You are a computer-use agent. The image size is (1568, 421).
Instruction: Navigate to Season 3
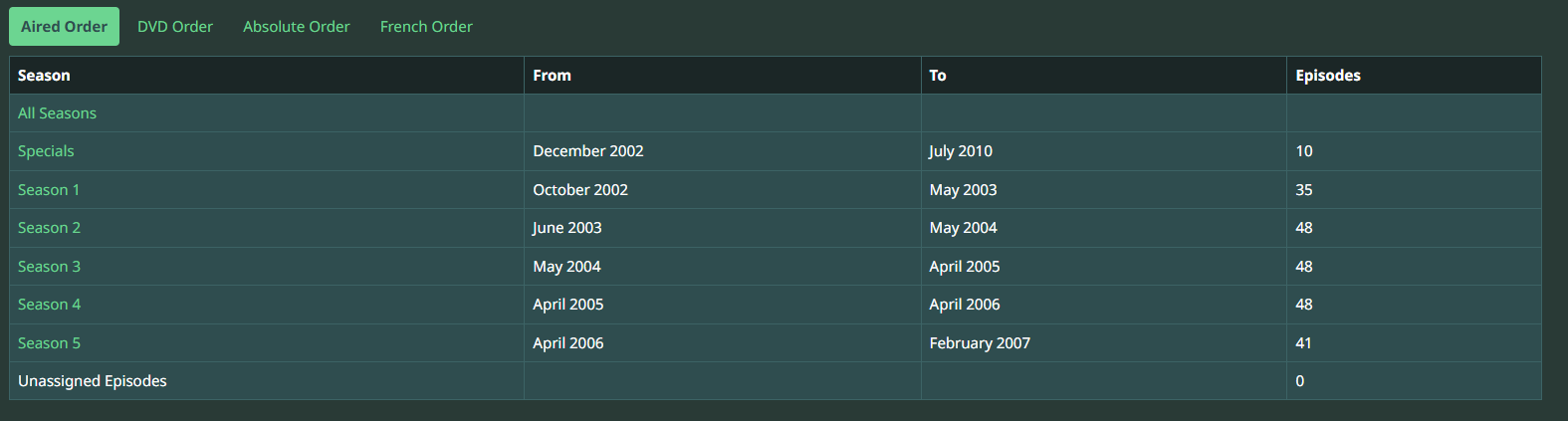[49, 267]
